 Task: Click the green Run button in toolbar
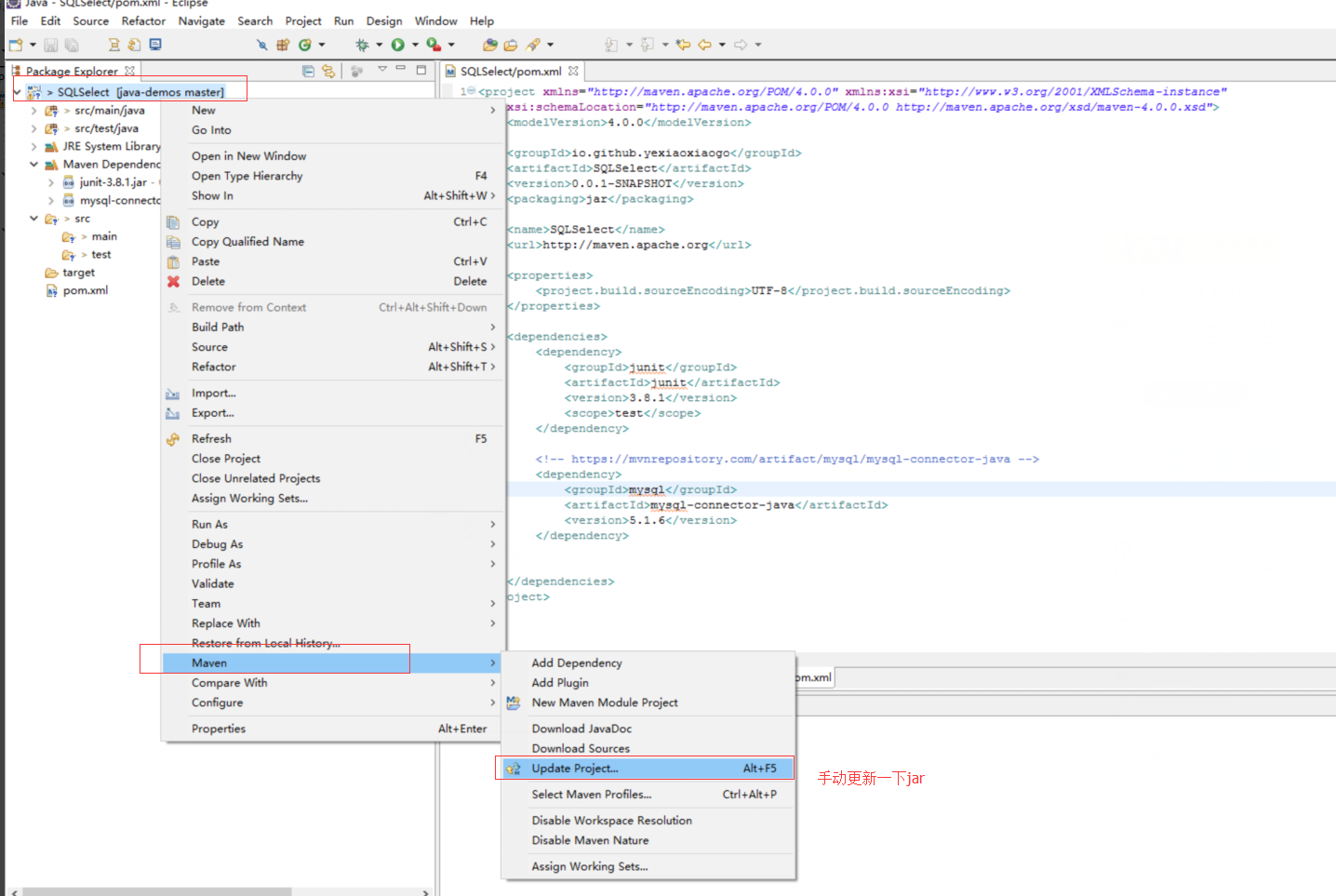point(398,45)
